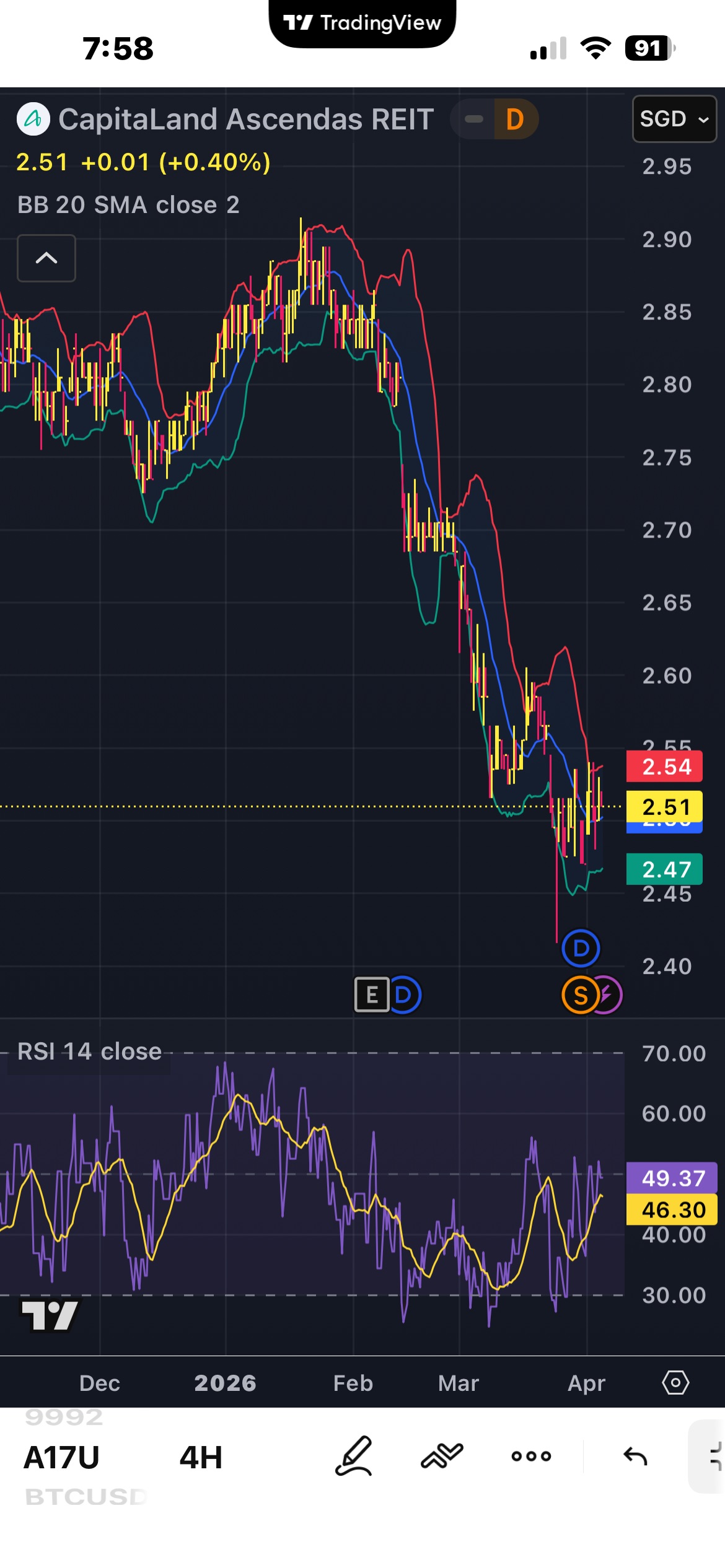
Task: Toggle the orange D delayed-data badge
Action: click(x=515, y=119)
